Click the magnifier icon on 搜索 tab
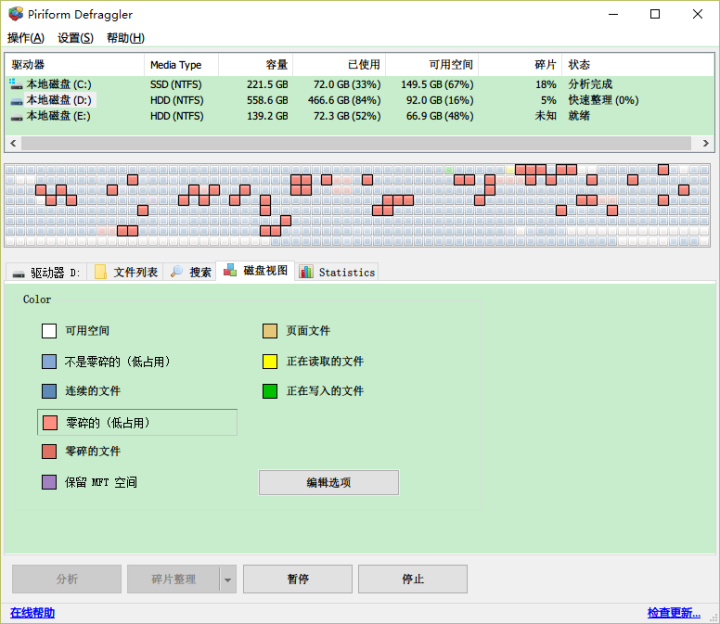Viewport: 720px width, 624px height. coord(176,271)
